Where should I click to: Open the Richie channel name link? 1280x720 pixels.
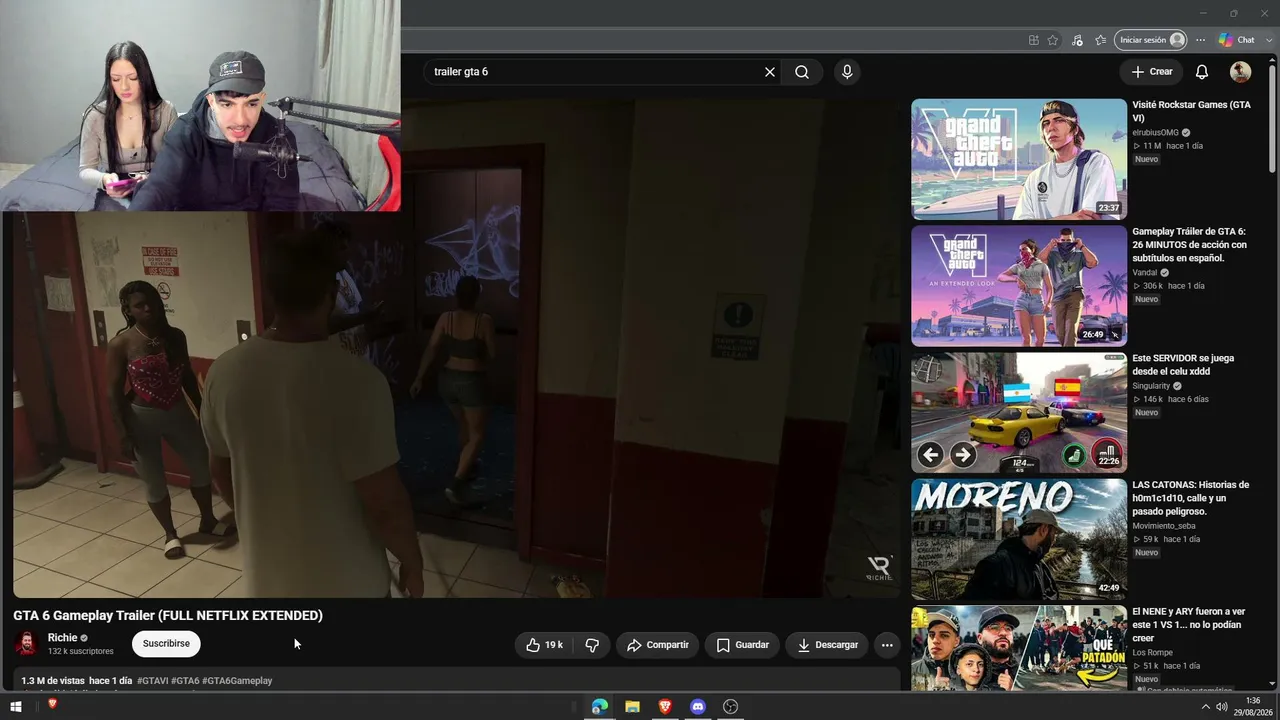coord(62,638)
